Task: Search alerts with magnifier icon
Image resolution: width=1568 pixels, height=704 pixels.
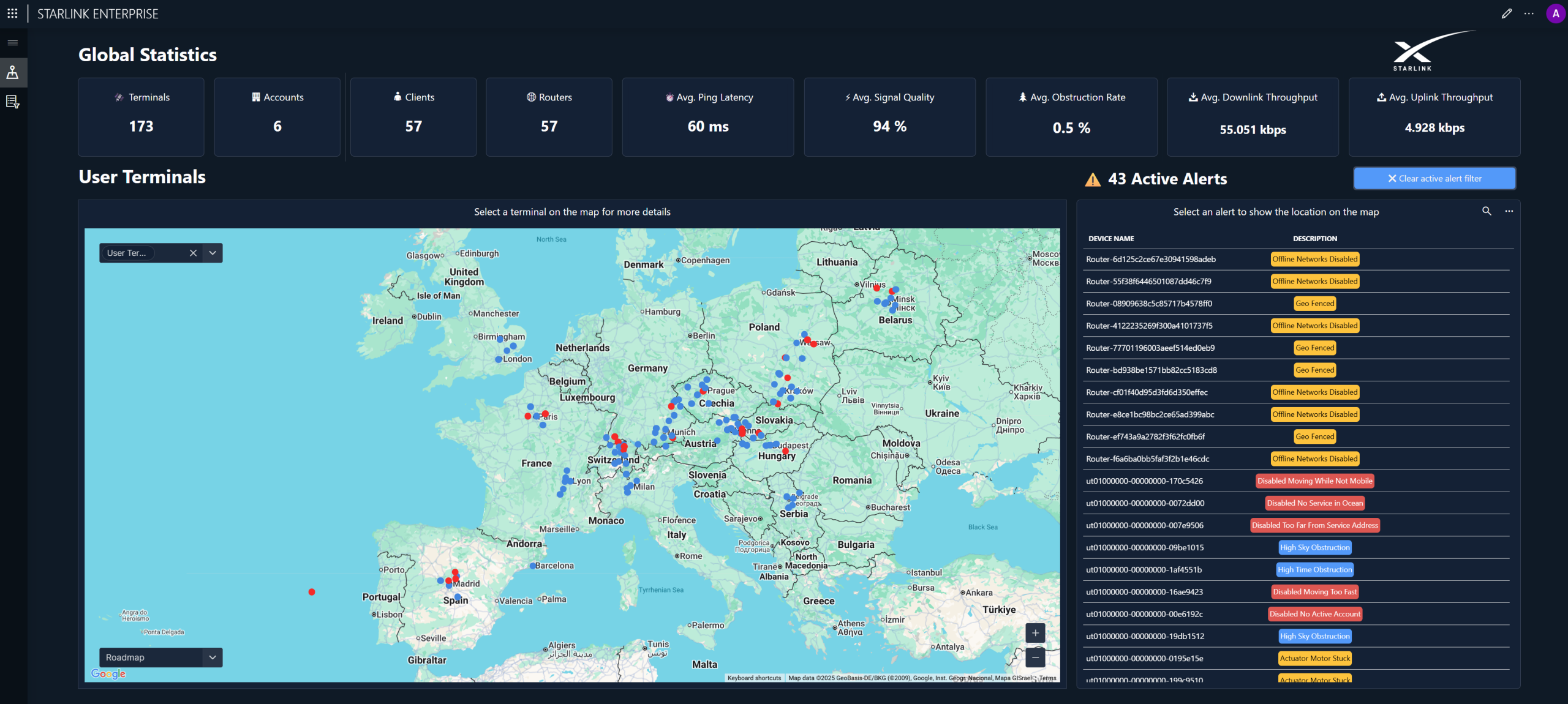Action: 1487,211
